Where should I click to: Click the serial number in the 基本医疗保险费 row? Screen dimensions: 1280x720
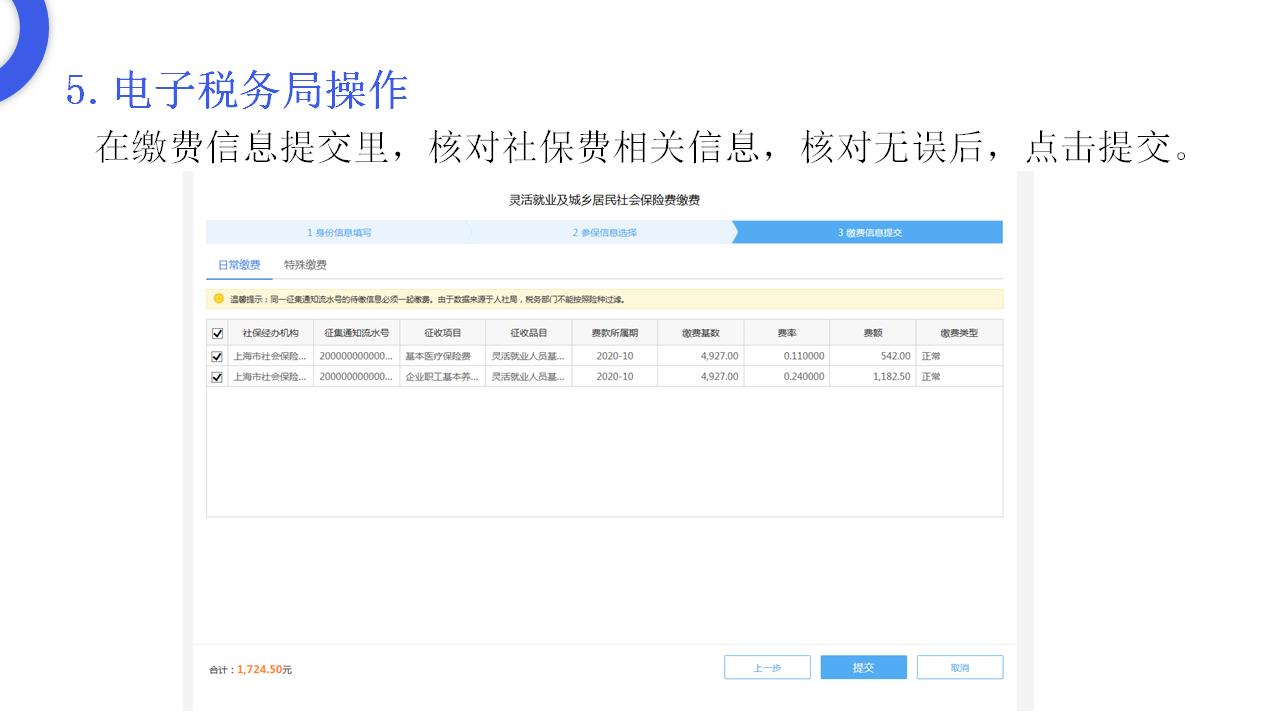[x=356, y=356]
